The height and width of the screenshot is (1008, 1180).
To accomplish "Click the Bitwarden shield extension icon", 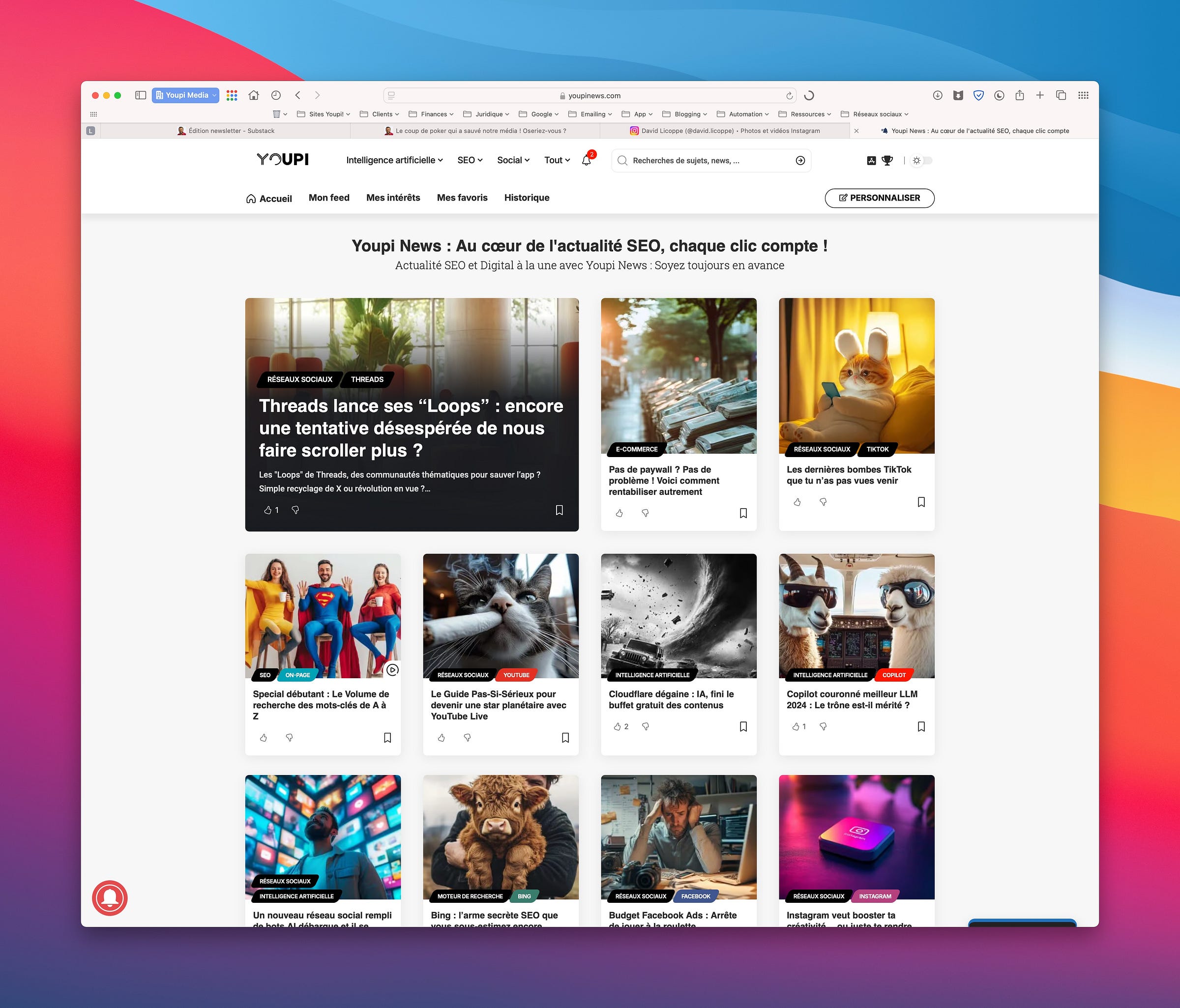I will coord(978,95).
